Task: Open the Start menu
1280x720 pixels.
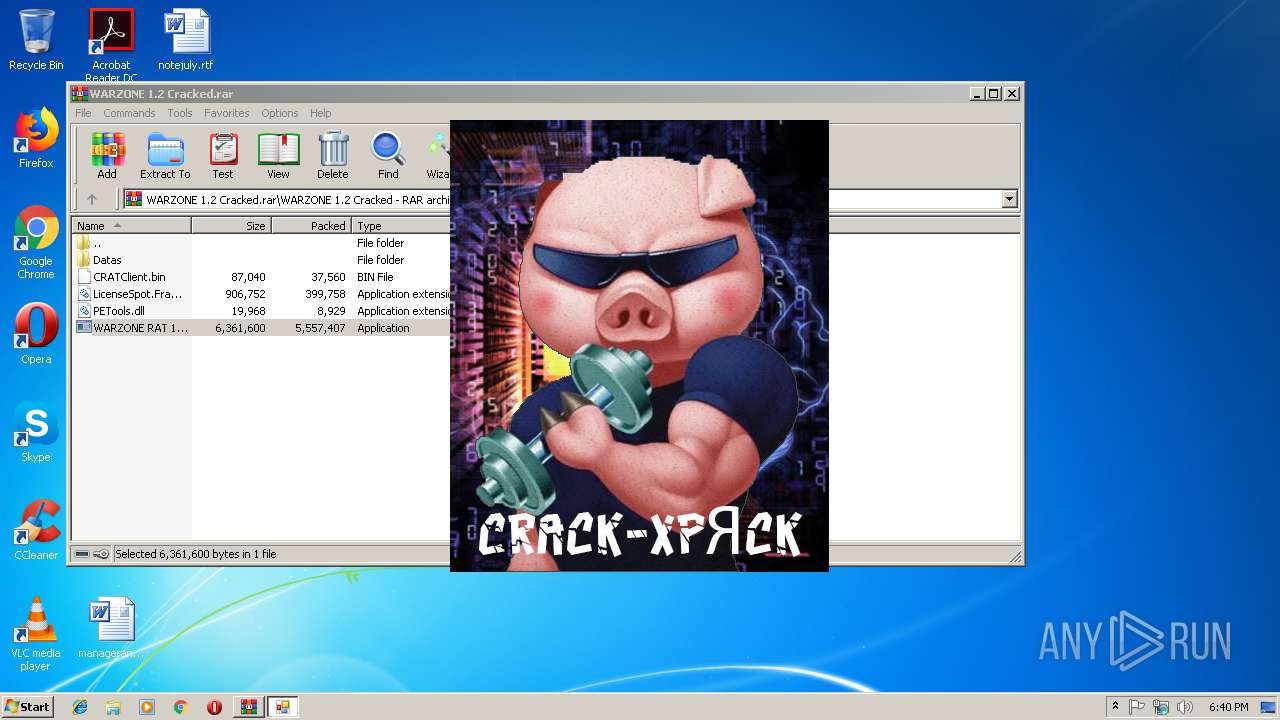Action: point(27,707)
